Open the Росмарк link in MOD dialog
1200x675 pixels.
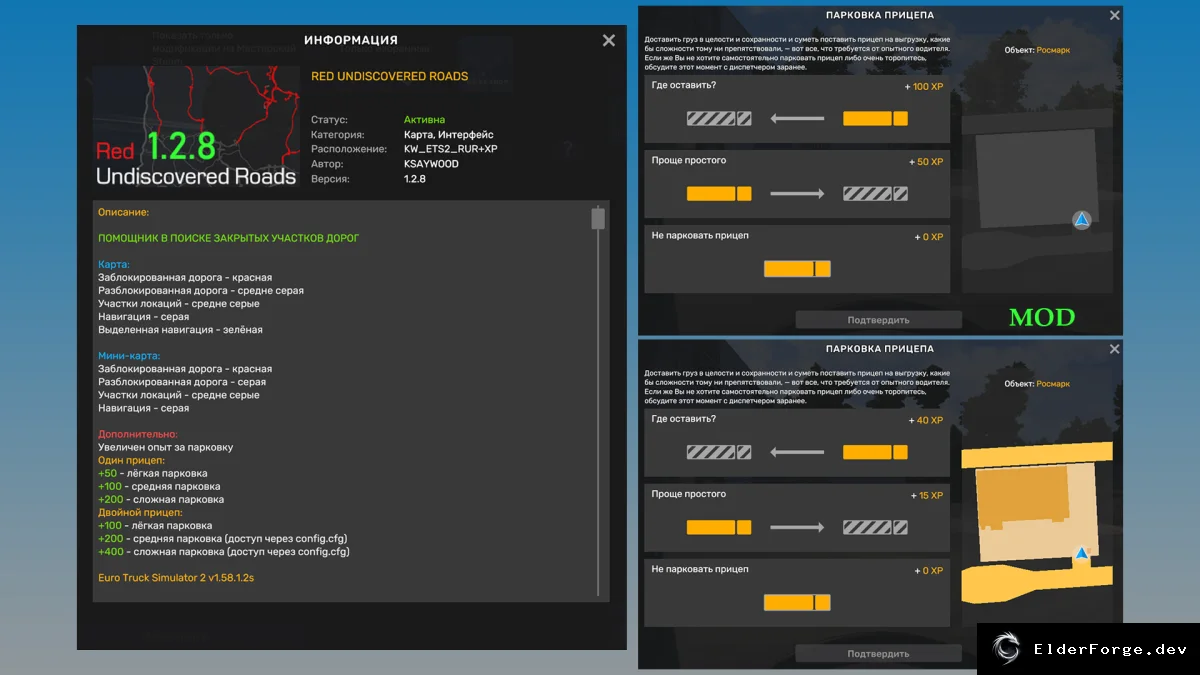coord(1053,49)
